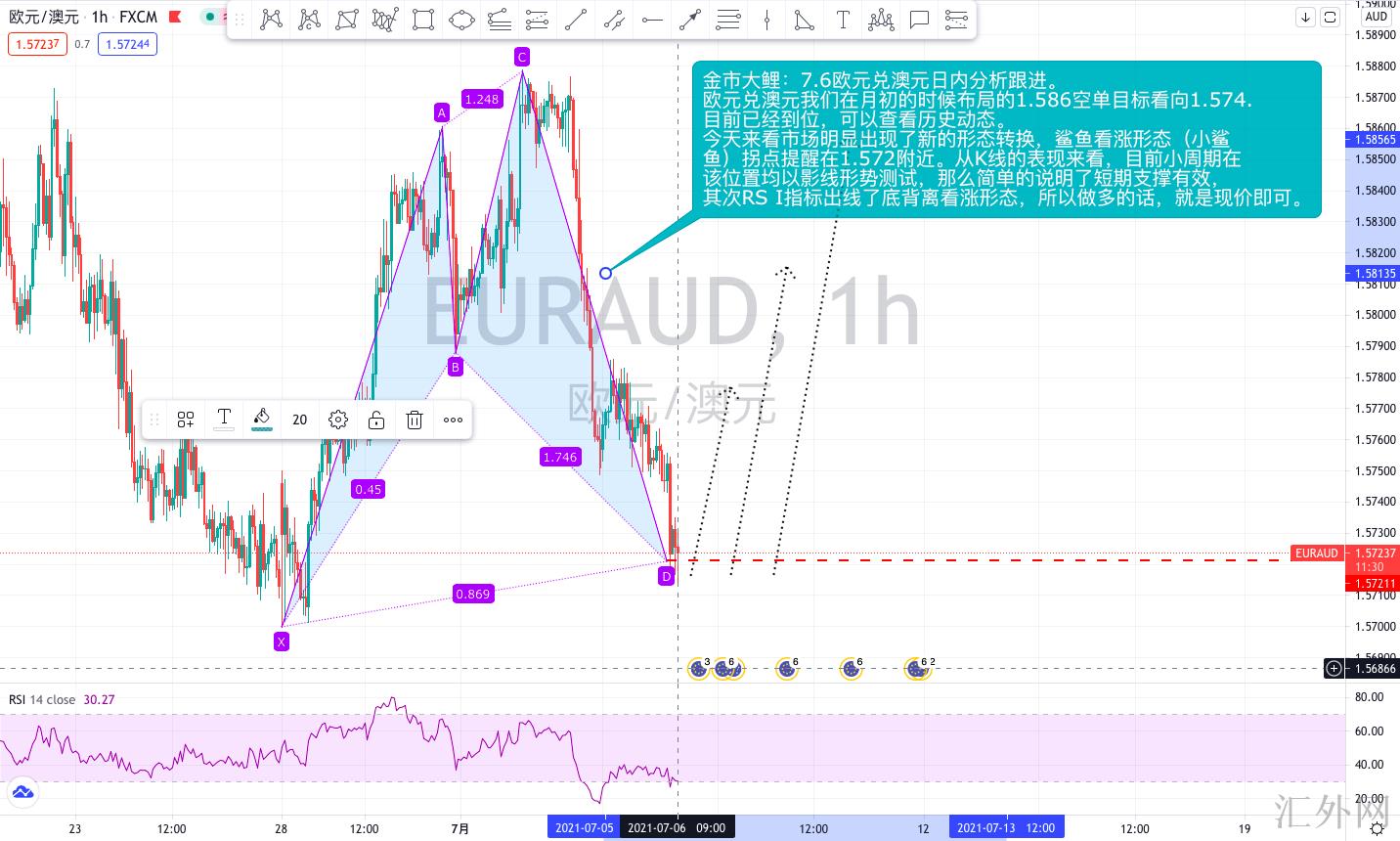Click the 1.58135 price scale label

(x=1375, y=274)
